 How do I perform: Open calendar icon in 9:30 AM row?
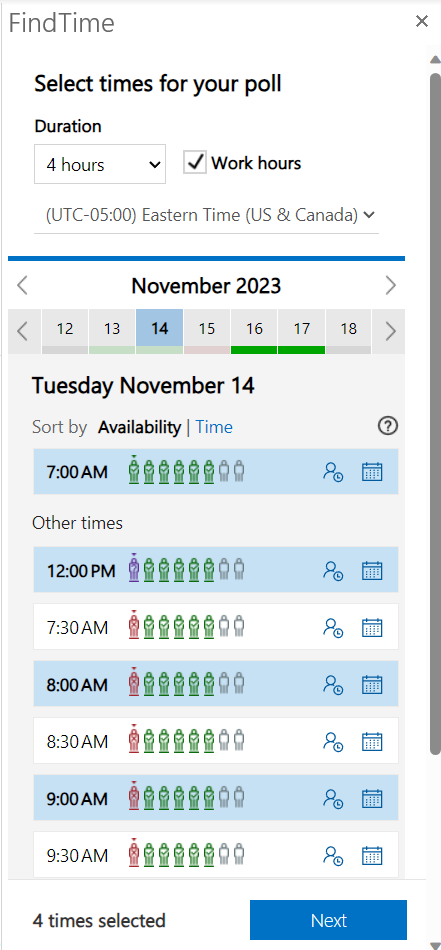pos(372,855)
